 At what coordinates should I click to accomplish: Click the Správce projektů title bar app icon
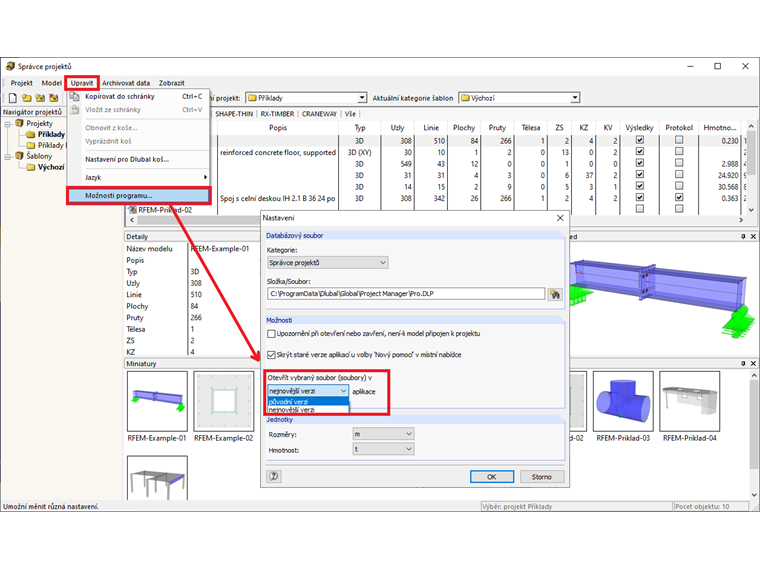pyautogui.click(x=10, y=66)
